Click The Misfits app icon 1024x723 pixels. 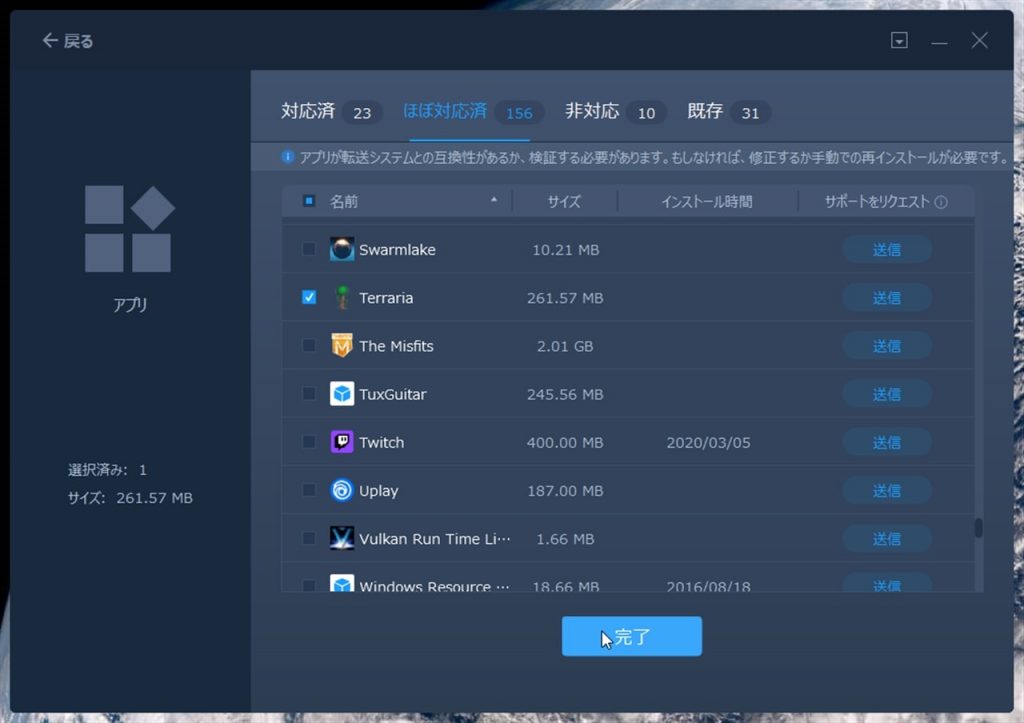coord(342,346)
